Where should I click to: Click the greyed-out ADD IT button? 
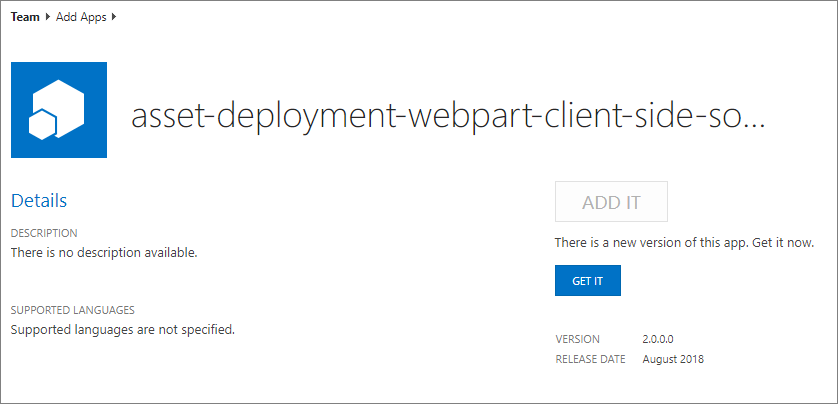(x=611, y=202)
